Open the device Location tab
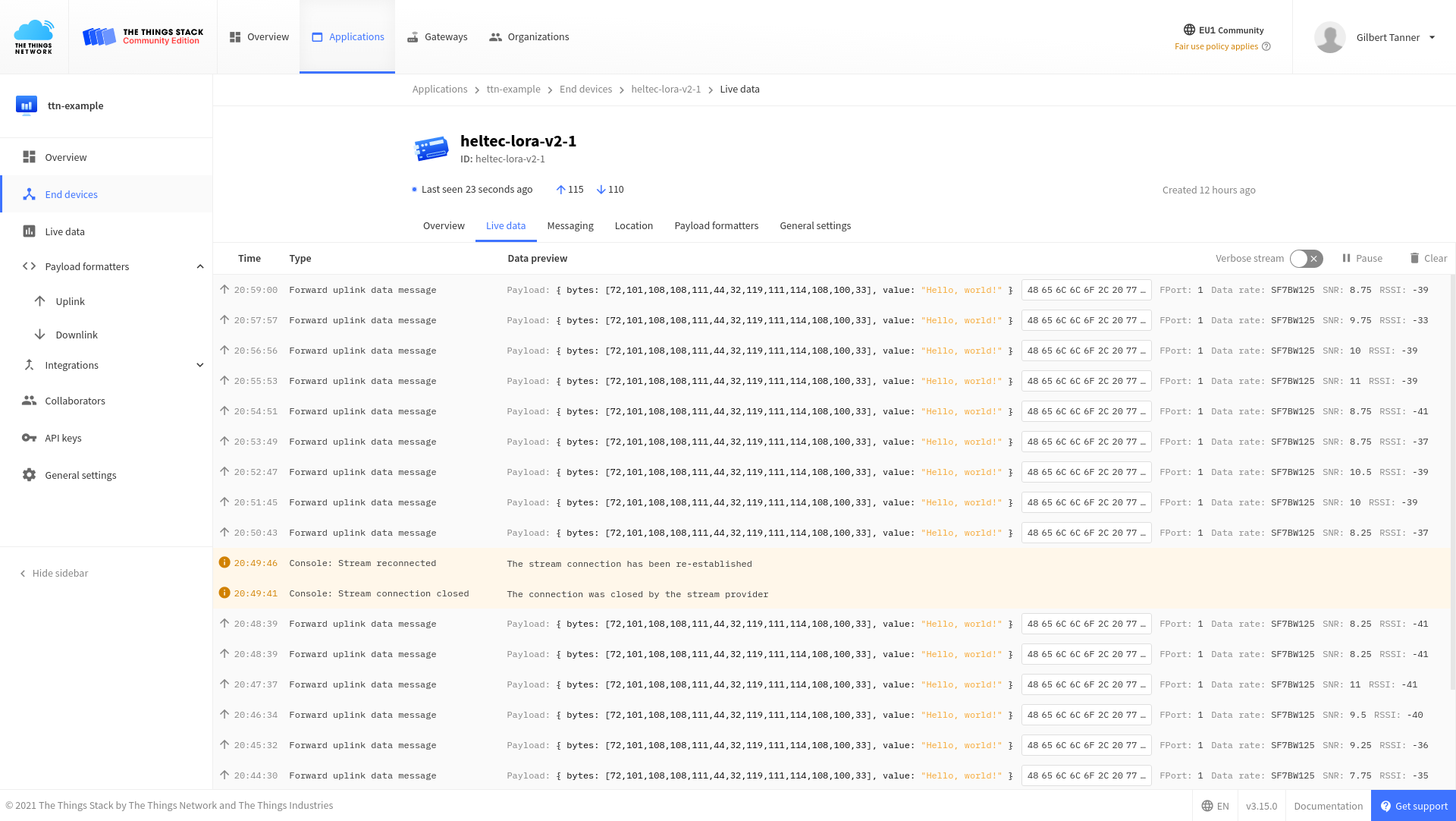1456x821 pixels. click(x=633, y=225)
